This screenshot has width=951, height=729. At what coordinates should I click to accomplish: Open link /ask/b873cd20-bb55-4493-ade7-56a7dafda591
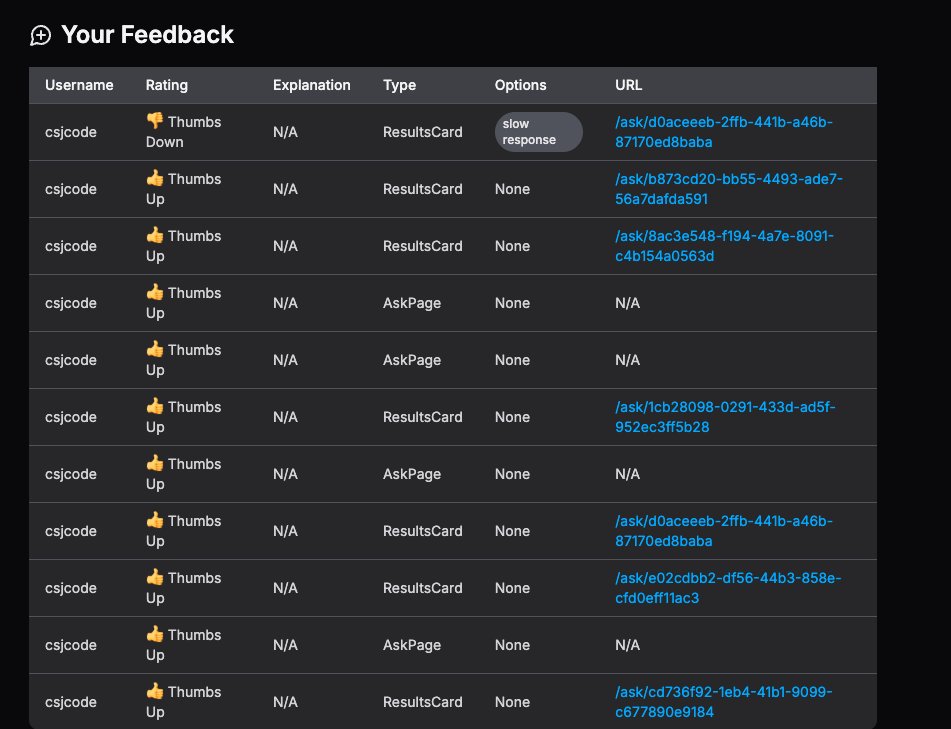(728, 189)
